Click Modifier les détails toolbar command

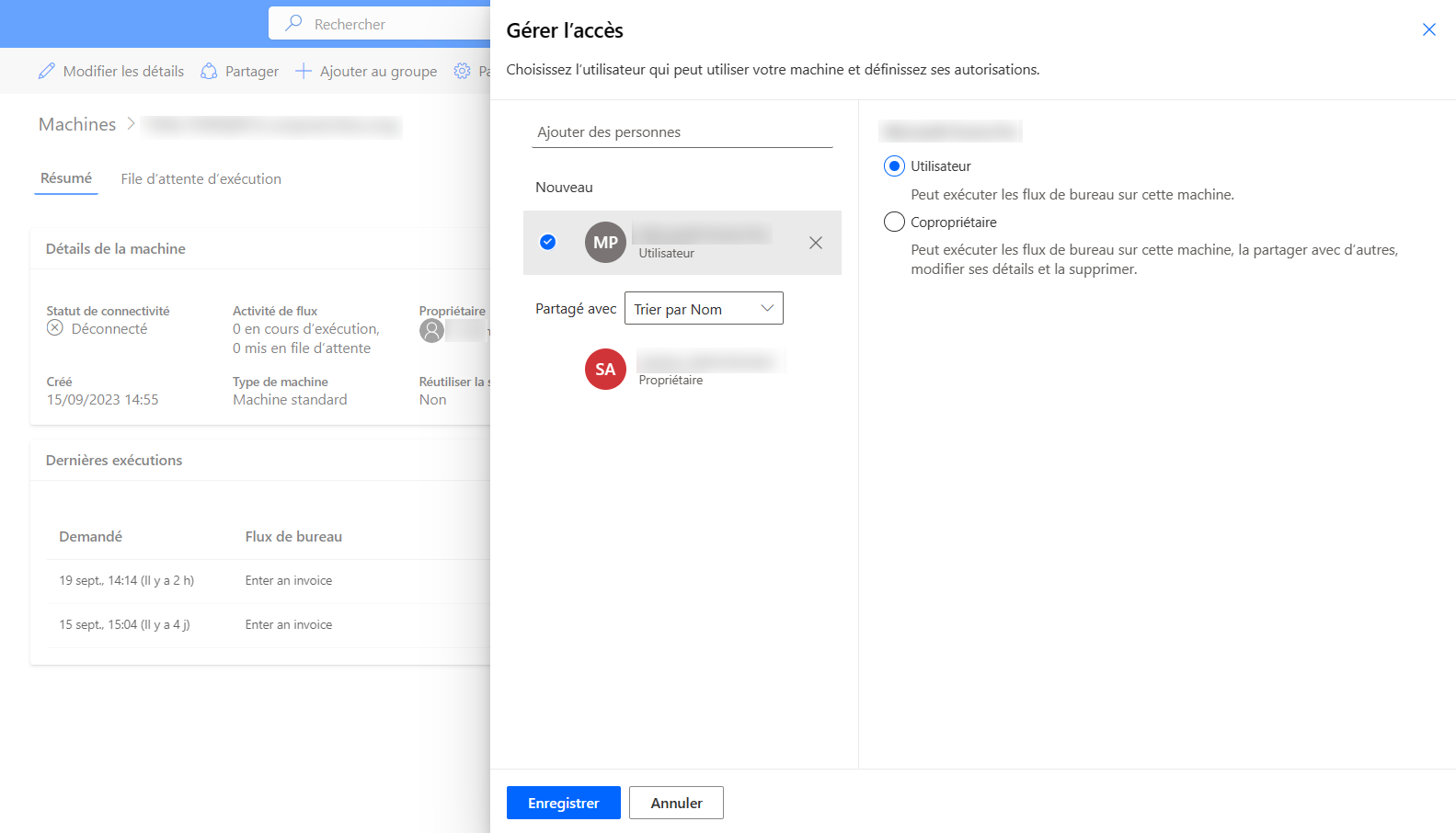[x=111, y=71]
